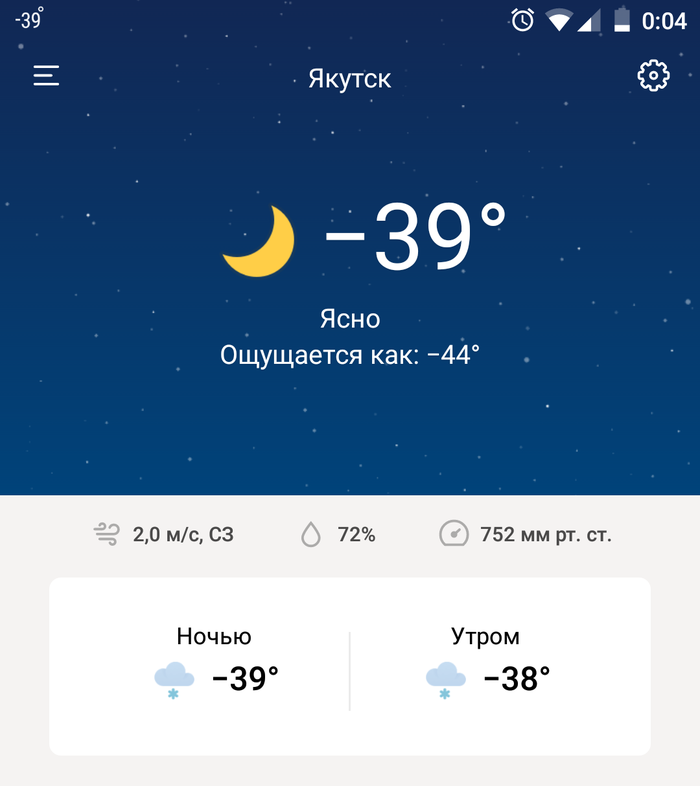The image size is (700, 786).
Task: Tap the alarm clock status icon
Action: tap(523, 20)
